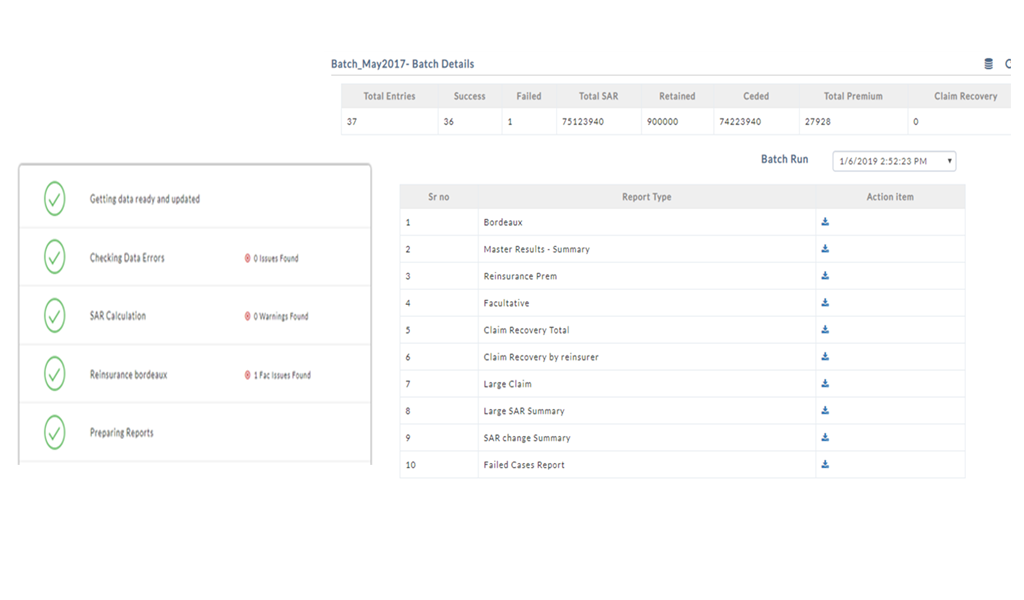Select the Claim Recovery by reinsurer row
Viewport: 1024px width, 600px height.
pos(541,357)
